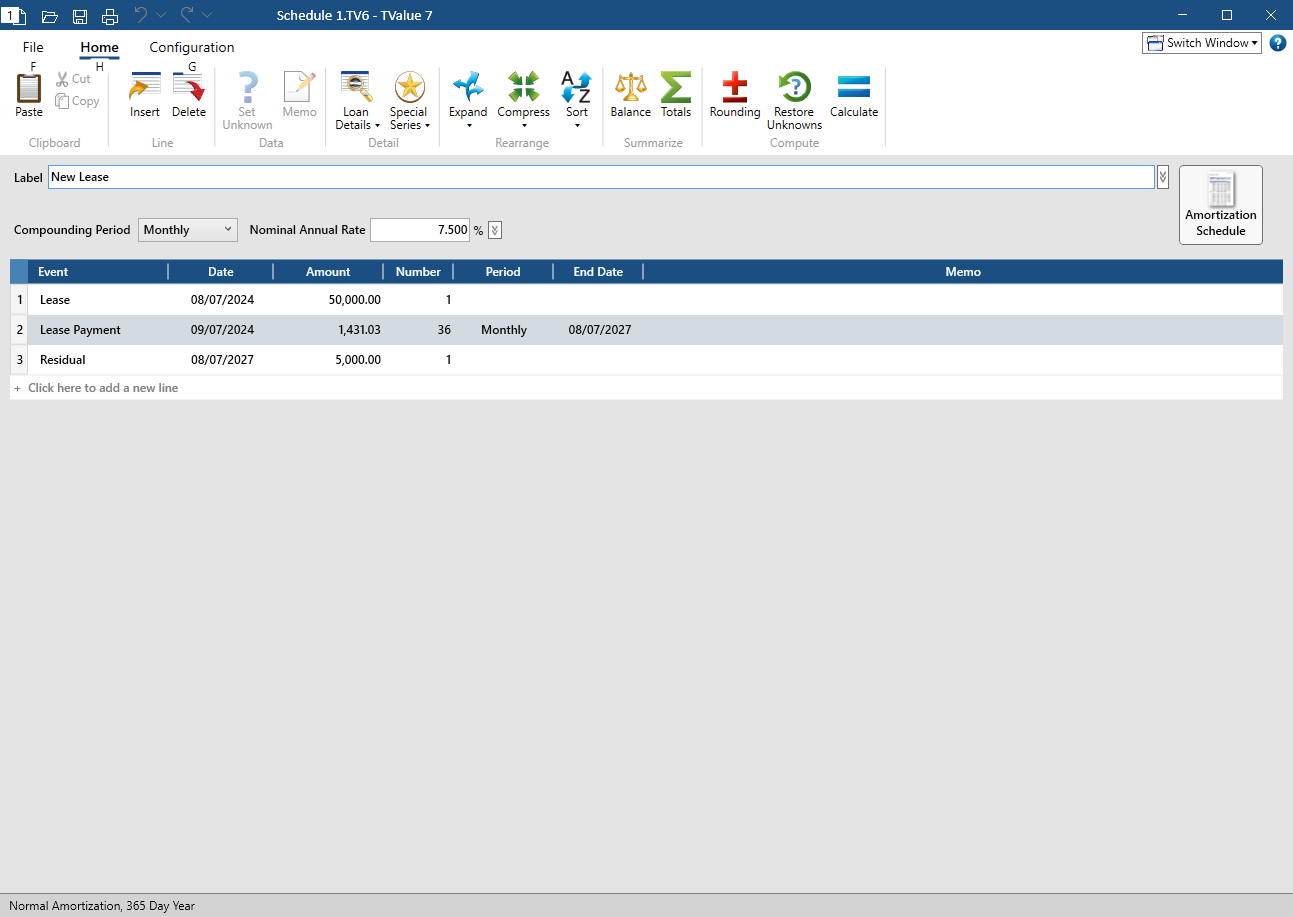Open the Switch Window dropdown
The height and width of the screenshot is (917, 1293).
[x=1201, y=43]
